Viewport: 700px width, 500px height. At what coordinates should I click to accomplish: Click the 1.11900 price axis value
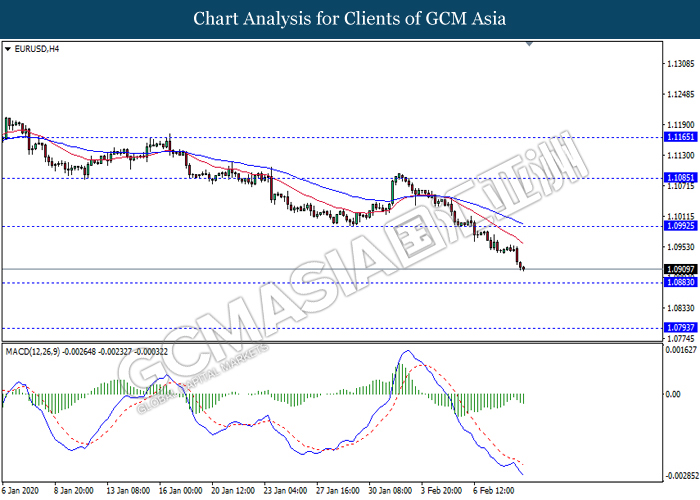[x=680, y=125]
